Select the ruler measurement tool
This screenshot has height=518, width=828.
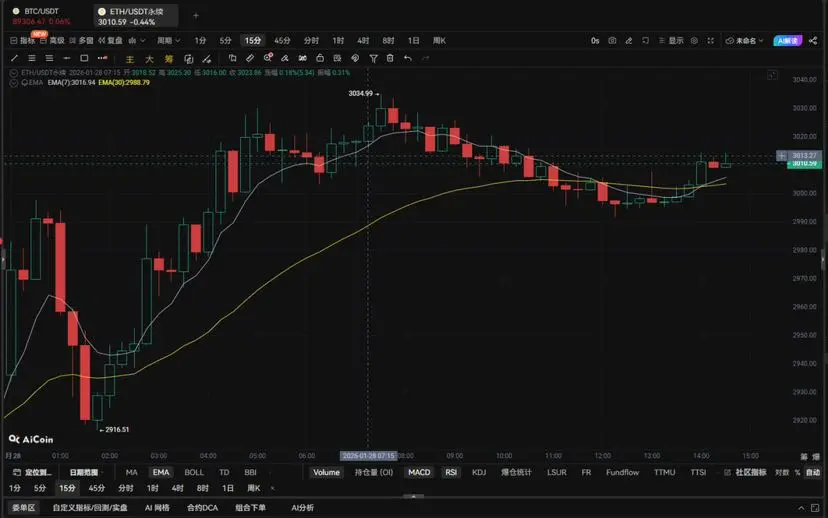[x=250, y=58]
